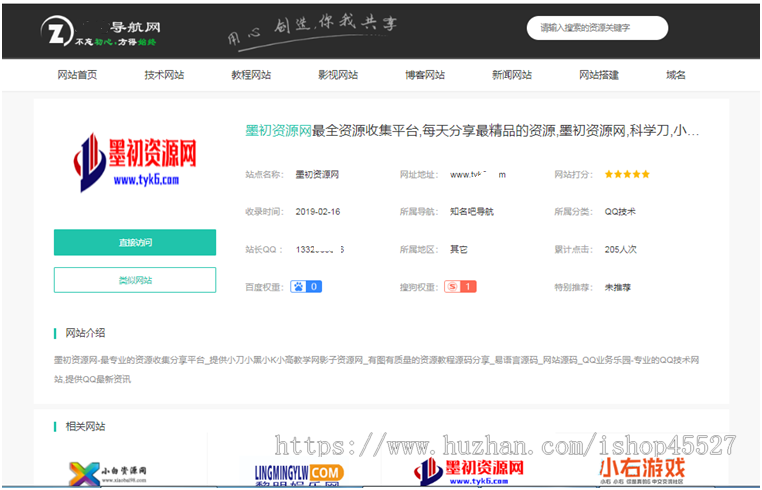Click the www site address value
The image size is (762, 490).
click(478, 175)
